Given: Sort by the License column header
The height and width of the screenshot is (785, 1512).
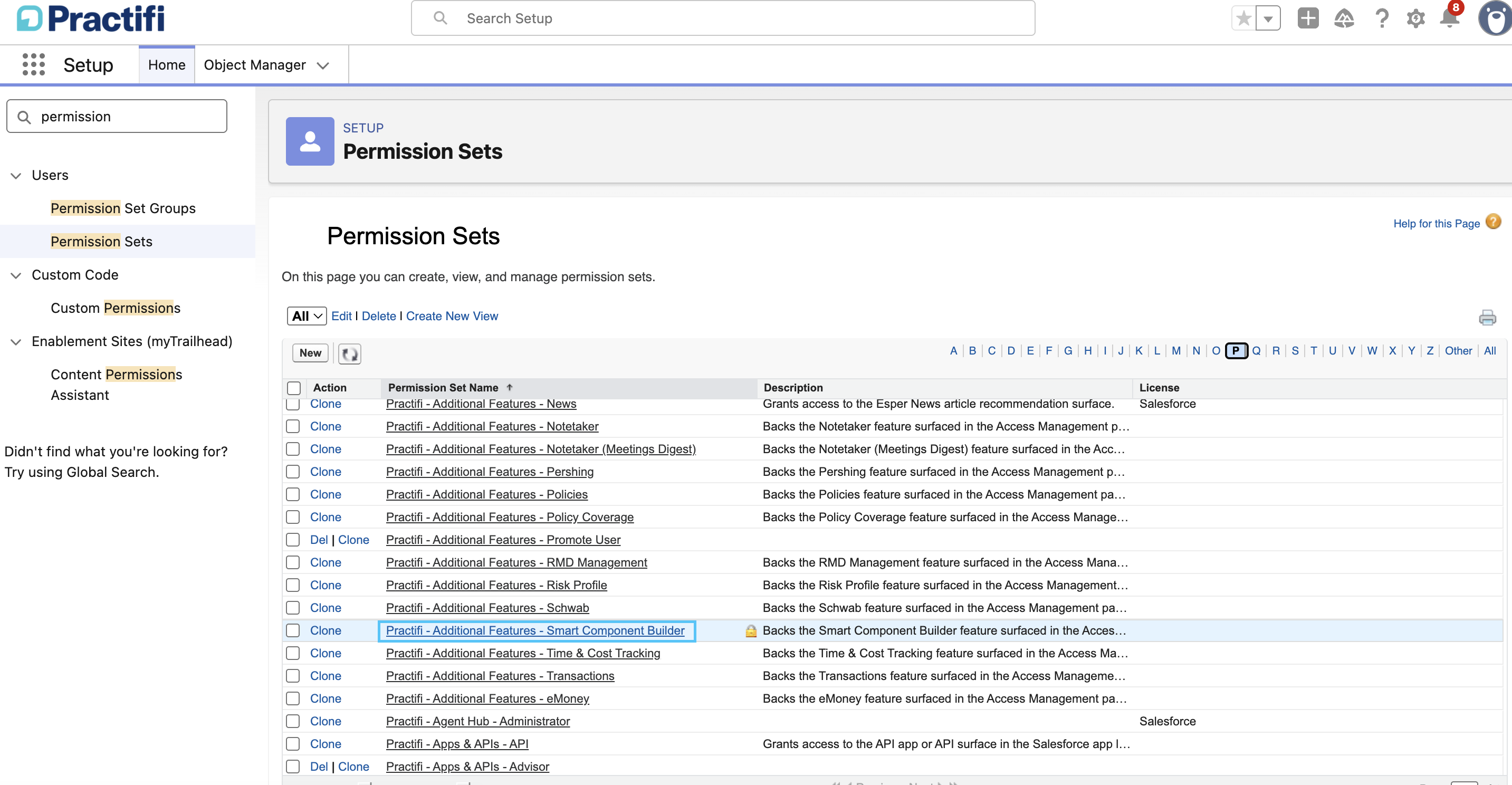Looking at the screenshot, I should 1159,388.
